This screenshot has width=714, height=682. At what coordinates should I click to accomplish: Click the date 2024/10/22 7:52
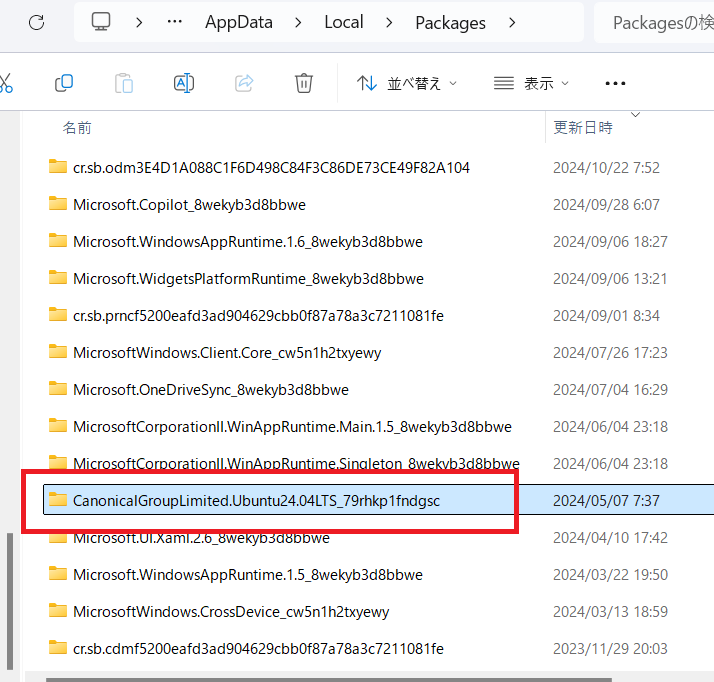(x=606, y=168)
